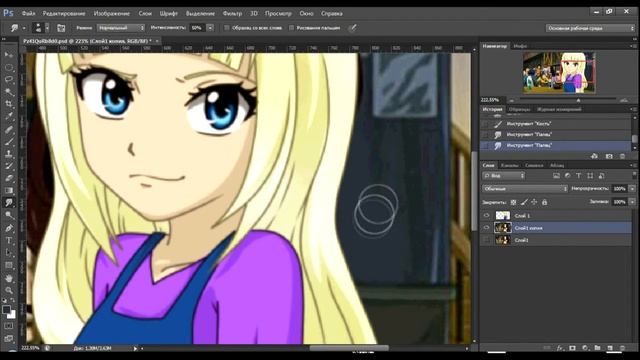Change screen mode from toolbox

click(x=9, y=338)
